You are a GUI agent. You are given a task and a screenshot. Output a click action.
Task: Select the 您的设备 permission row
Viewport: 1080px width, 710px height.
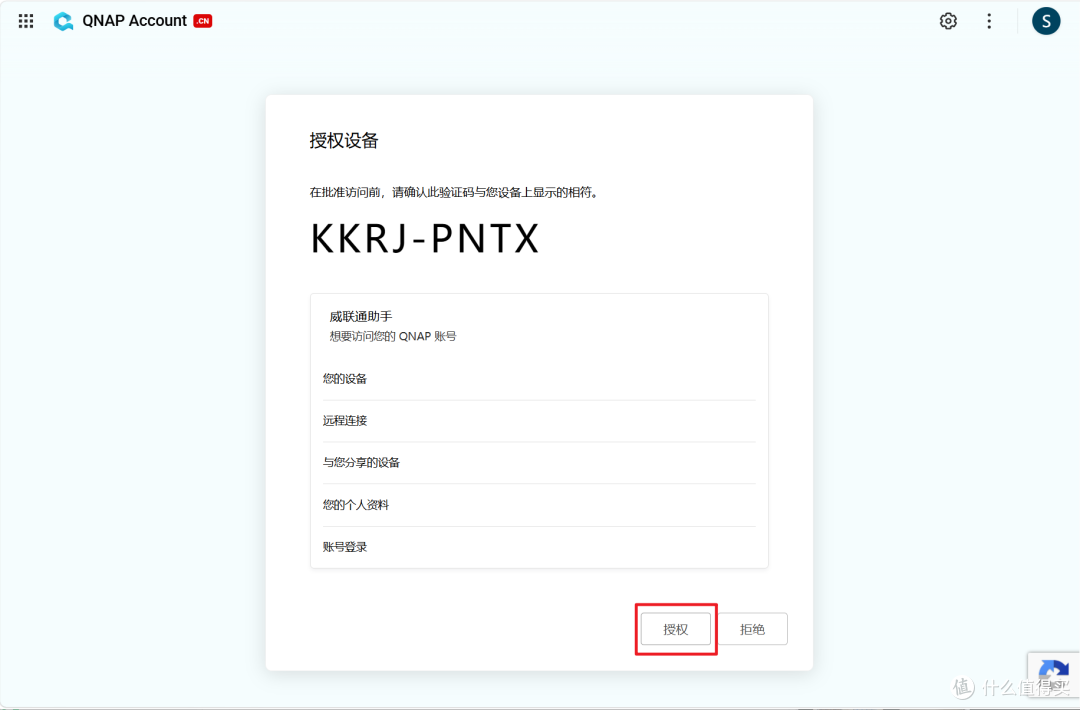click(x=539, y=379)
